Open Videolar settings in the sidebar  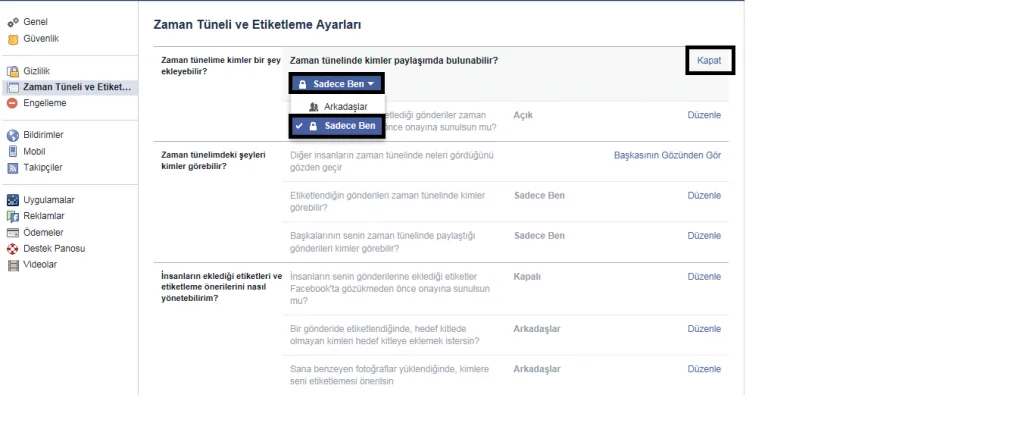click(x=40, y=265)
